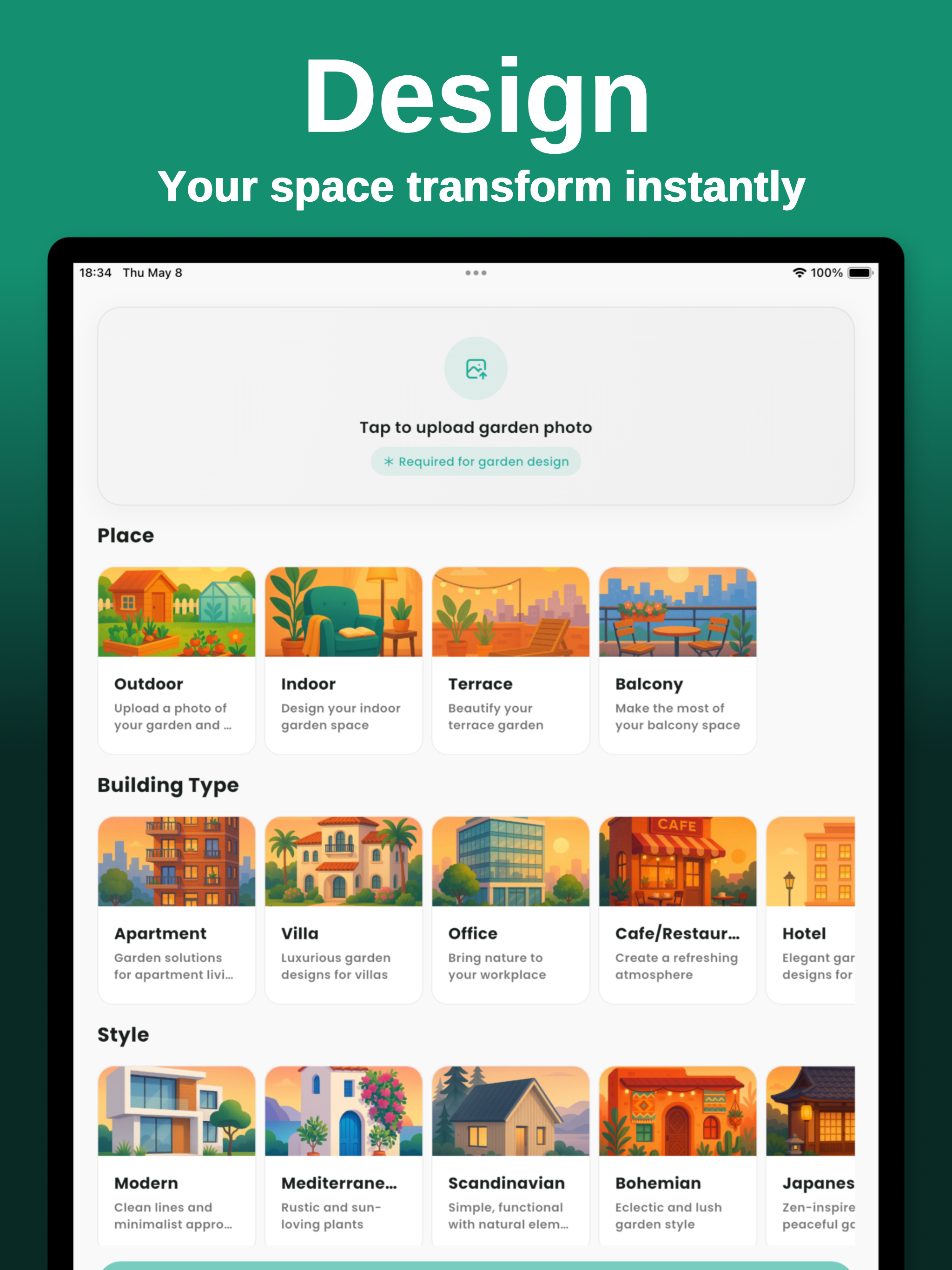The image size is (952, 1270).
Task: Tap the battery indicator icon
Action: 859,273
